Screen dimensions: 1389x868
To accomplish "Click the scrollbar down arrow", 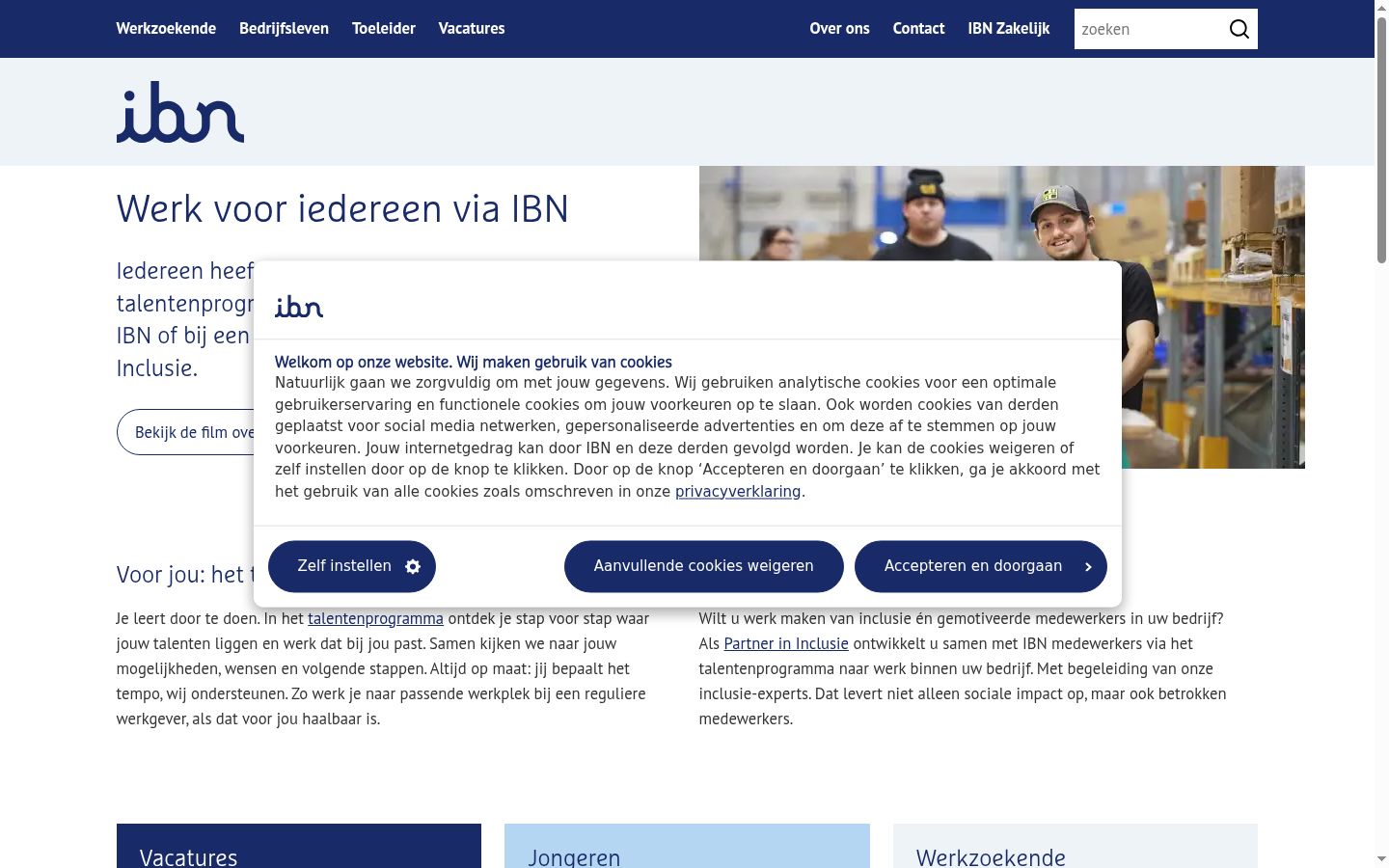I will (x=1381, y=858).
